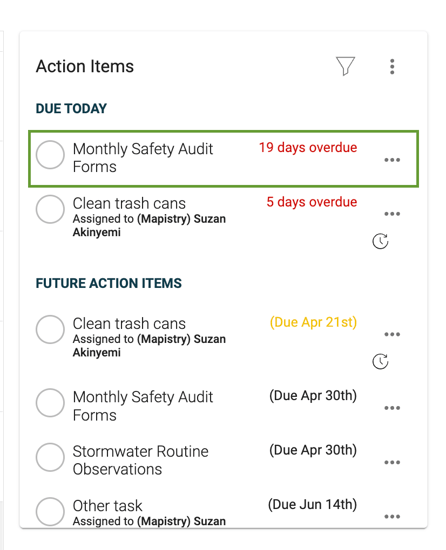Viewport: 446px width, 550px height.
Task: Open options for Other task due Jun 14th
Action: (x=392, y=516)
